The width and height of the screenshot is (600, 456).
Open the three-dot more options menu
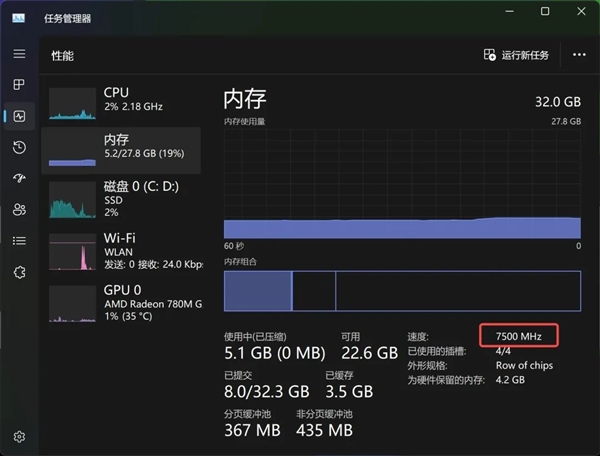579,55
